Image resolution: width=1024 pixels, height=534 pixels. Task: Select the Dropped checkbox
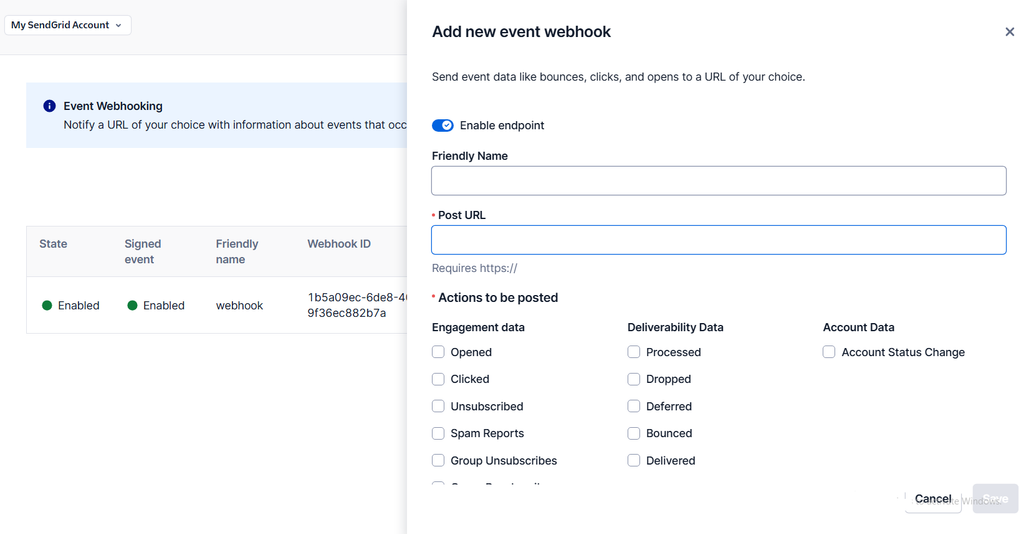click(x=633, y=379)
